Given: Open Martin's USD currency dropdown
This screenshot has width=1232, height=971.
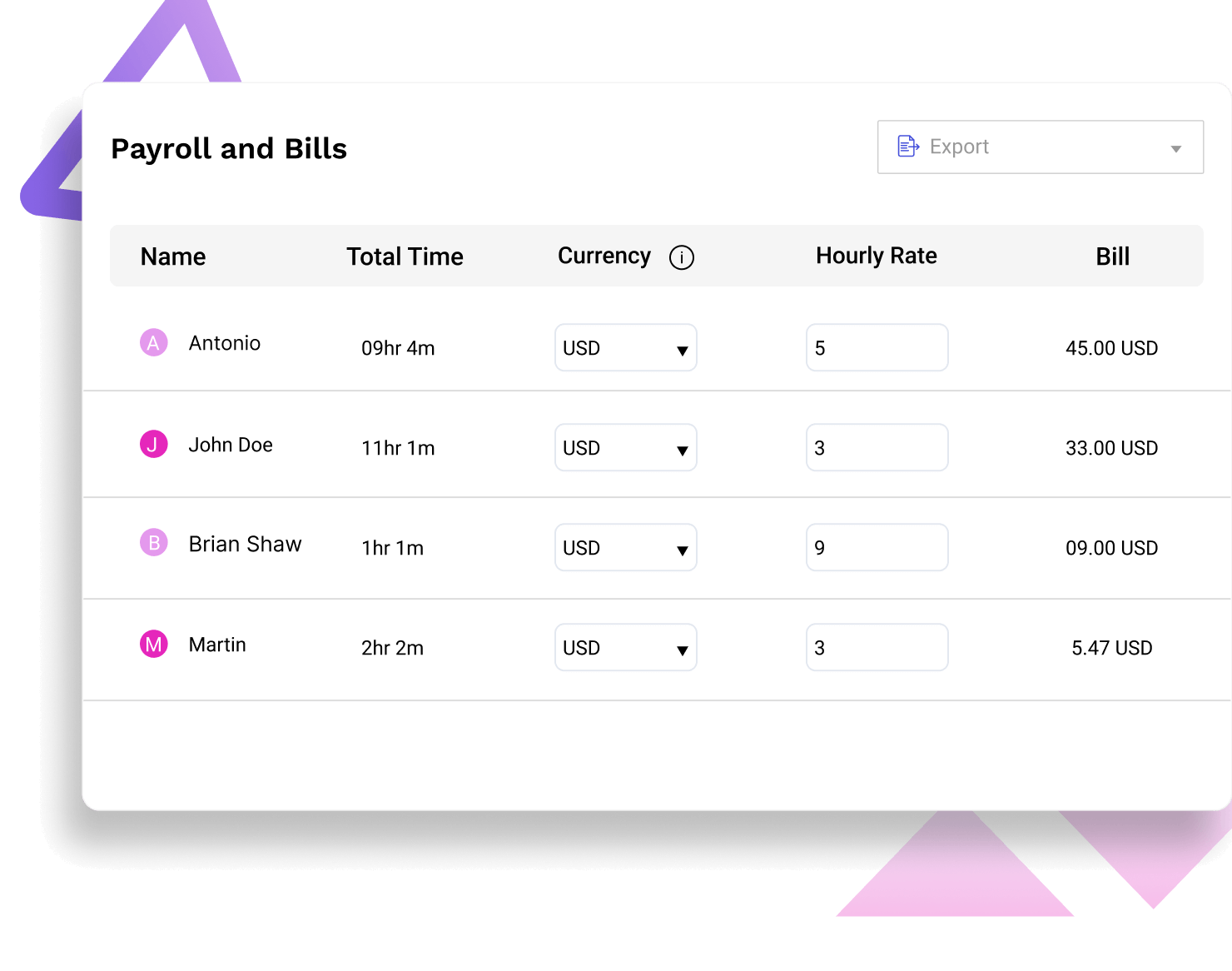Looking at the screenshot, I should tap(626, 647).
